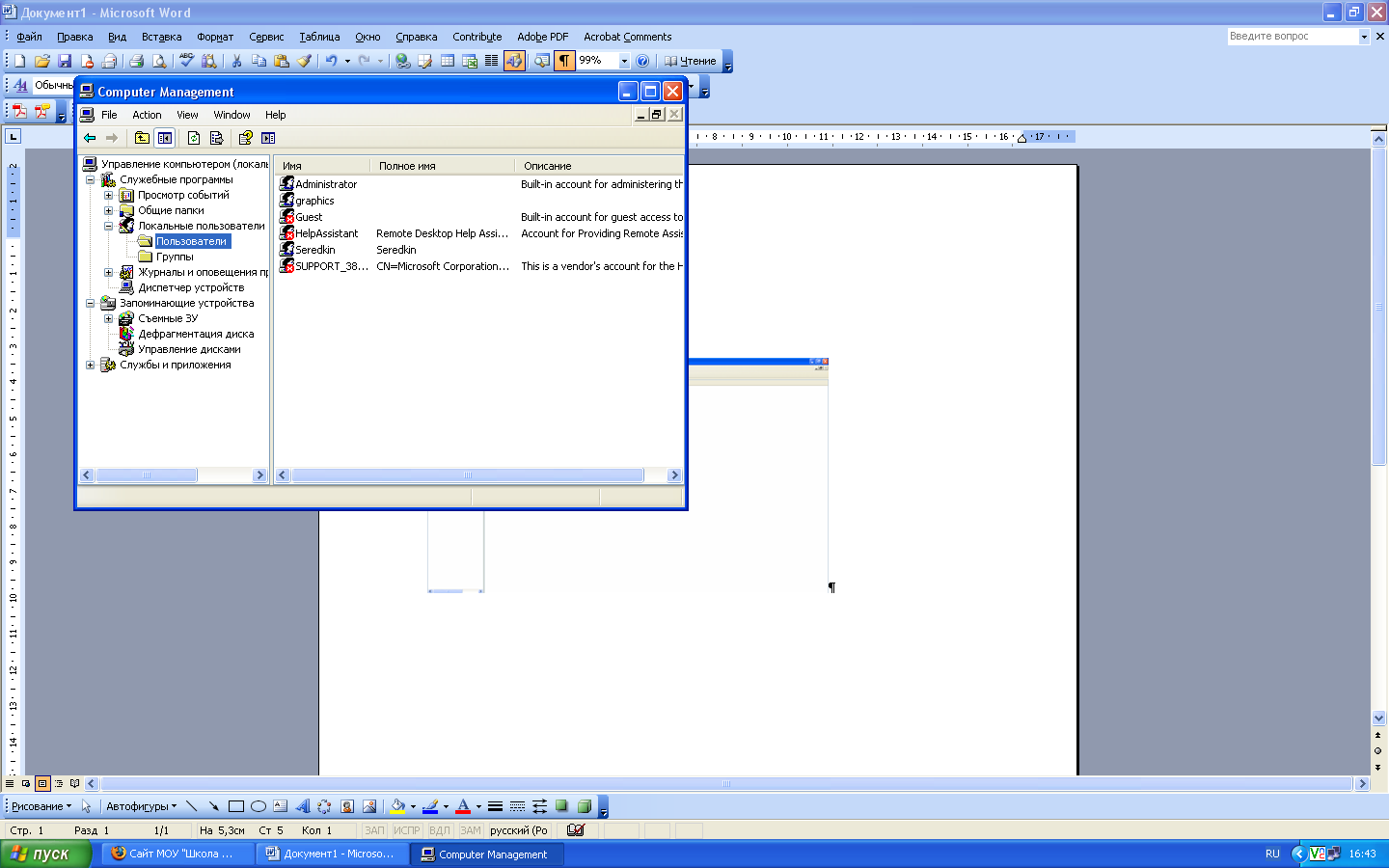Collapse Локальные пользователи tree node
Image resolution: width=1389 pixels, height=868 pixels.
coord(108,226)
